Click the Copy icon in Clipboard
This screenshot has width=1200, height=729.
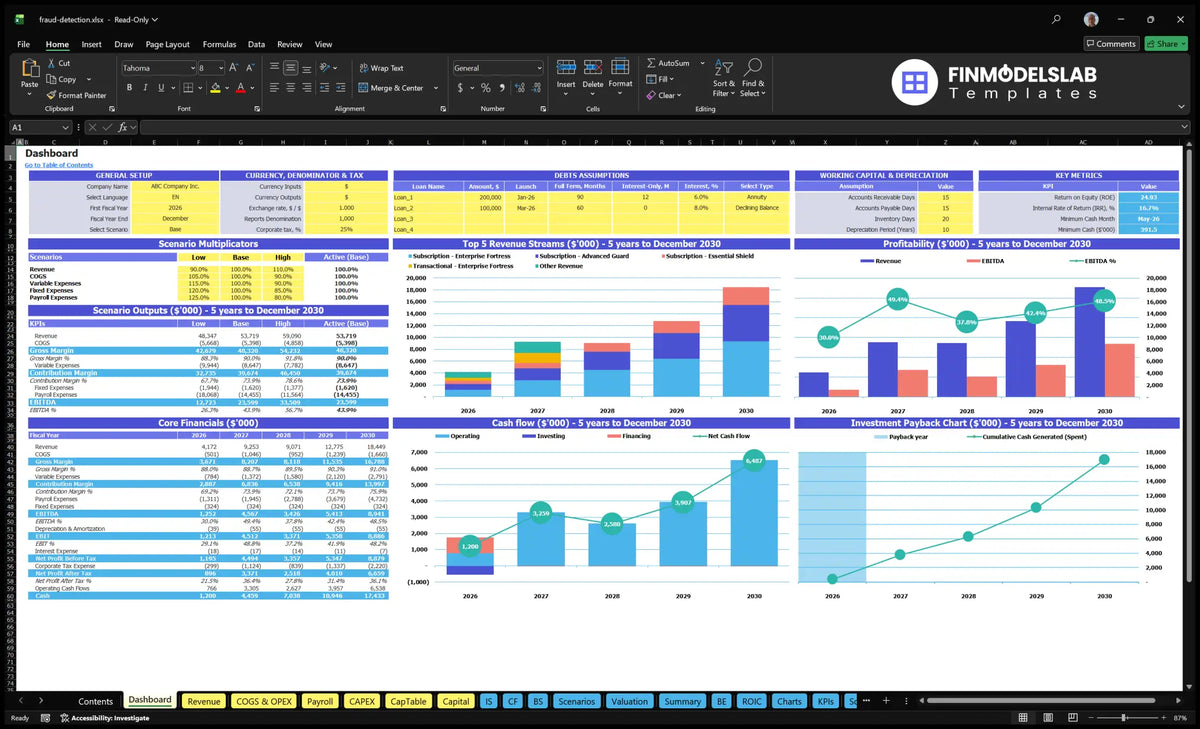point(51,79)
